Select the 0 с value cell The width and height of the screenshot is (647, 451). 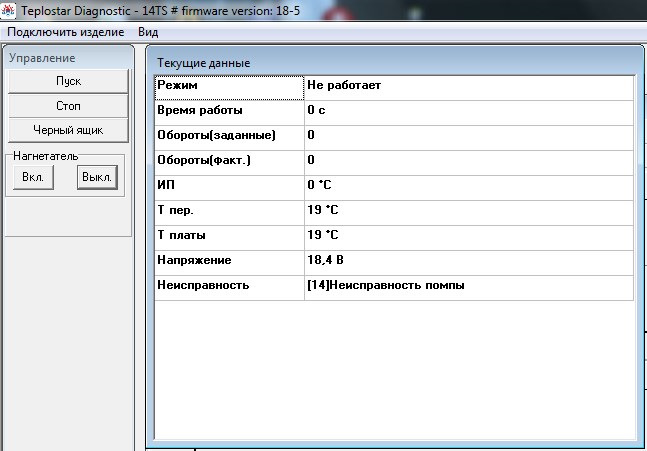tap(469, 113)
